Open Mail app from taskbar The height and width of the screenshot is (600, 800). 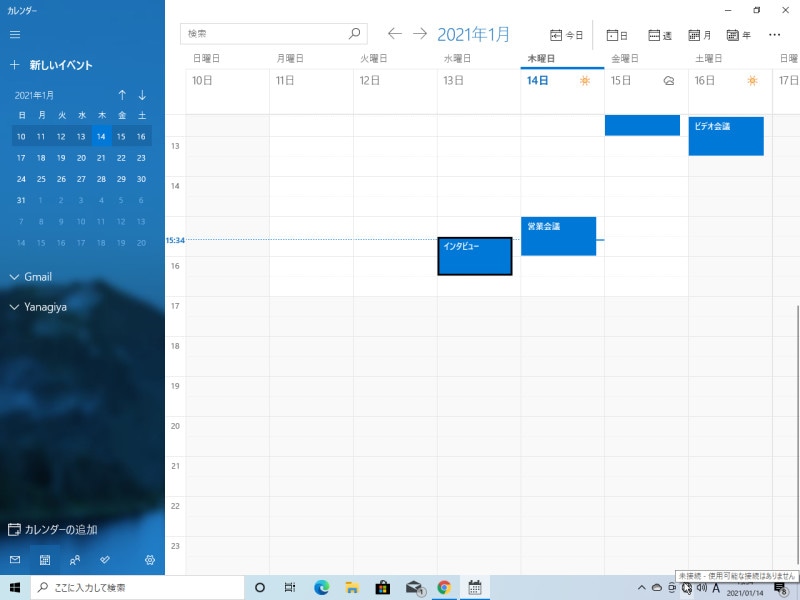point(414,588)
